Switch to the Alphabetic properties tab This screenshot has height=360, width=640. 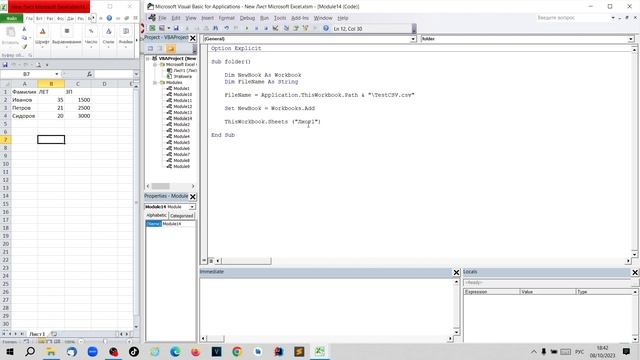pyautogui.click(x=156, y=215)
